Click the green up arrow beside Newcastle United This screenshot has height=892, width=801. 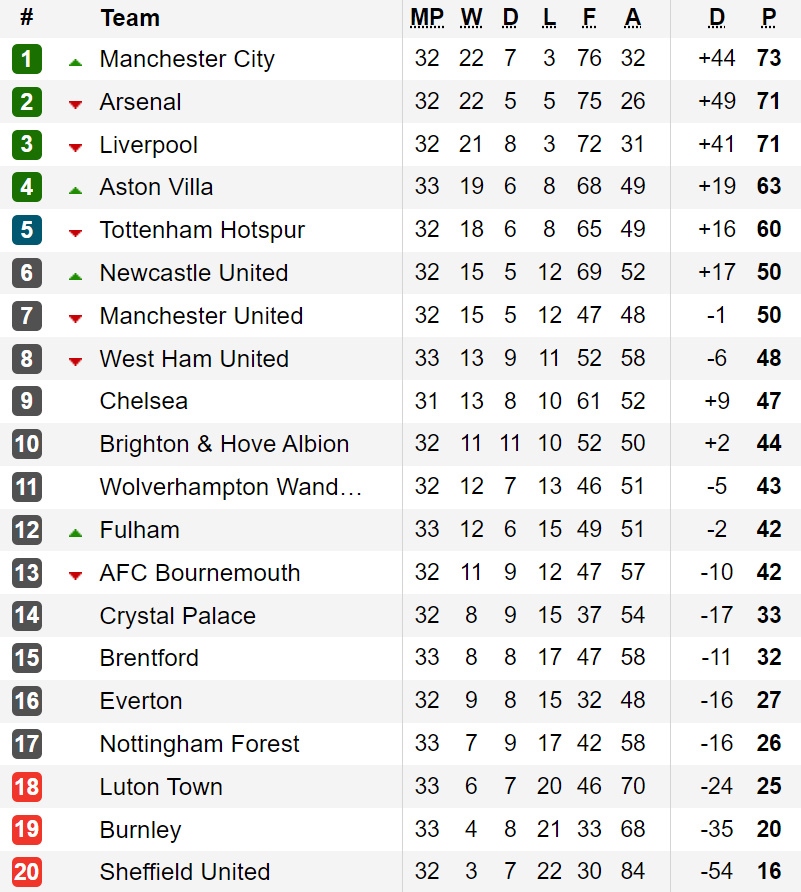coord(75,276)
